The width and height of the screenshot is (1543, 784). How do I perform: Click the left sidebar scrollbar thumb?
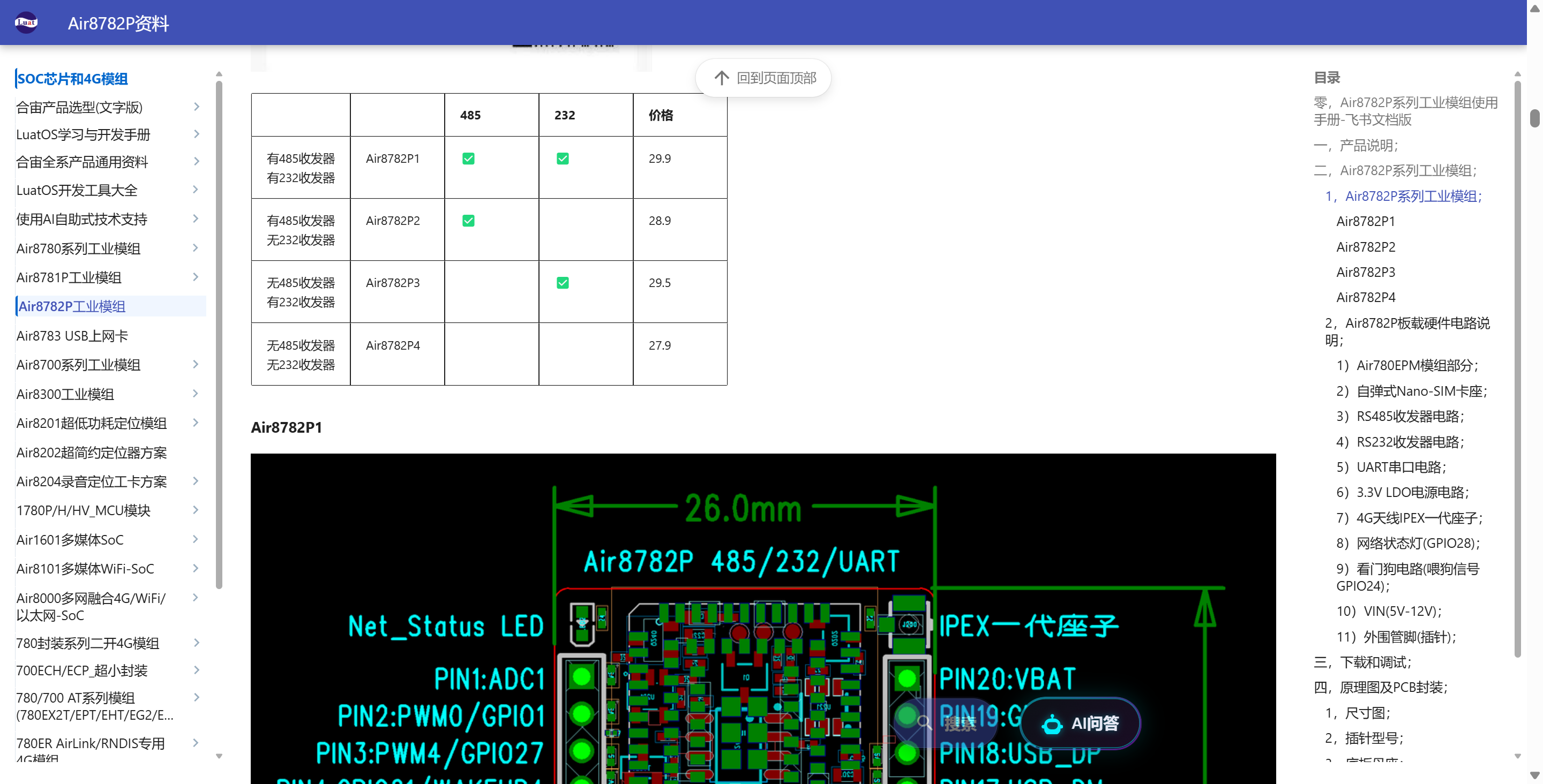tap(219, 335)
